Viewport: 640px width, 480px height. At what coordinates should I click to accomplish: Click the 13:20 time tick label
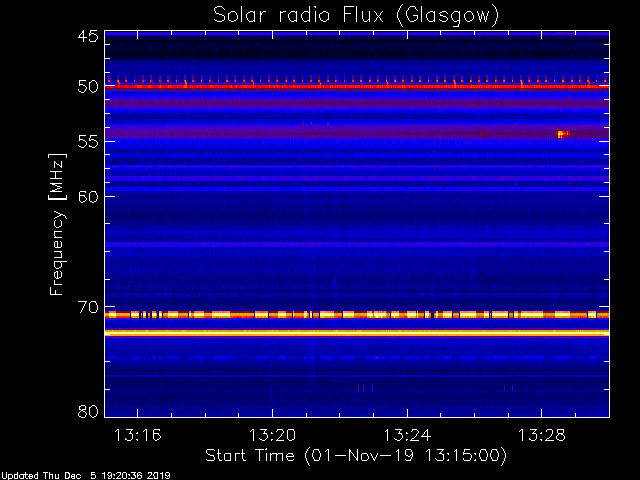[x=272, y=436]
